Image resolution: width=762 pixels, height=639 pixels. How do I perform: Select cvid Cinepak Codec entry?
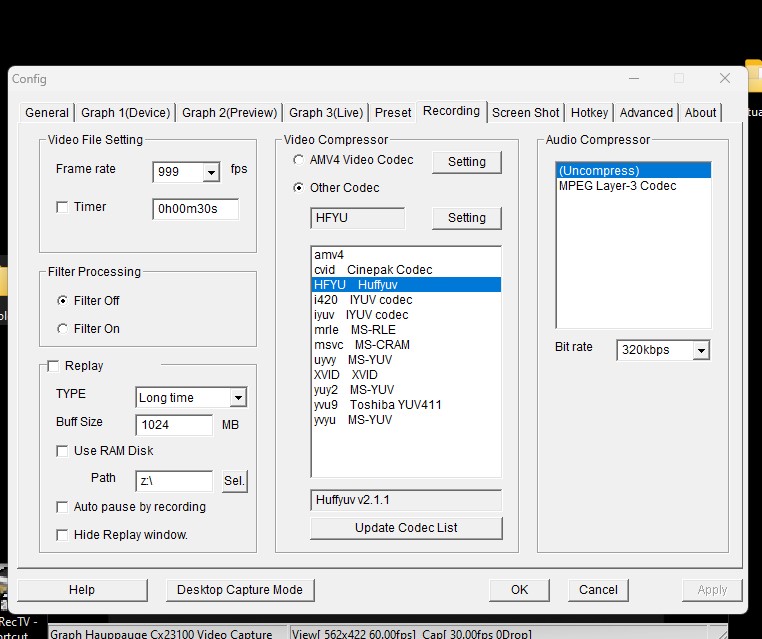pyautogui.click(x=406, y=270)
